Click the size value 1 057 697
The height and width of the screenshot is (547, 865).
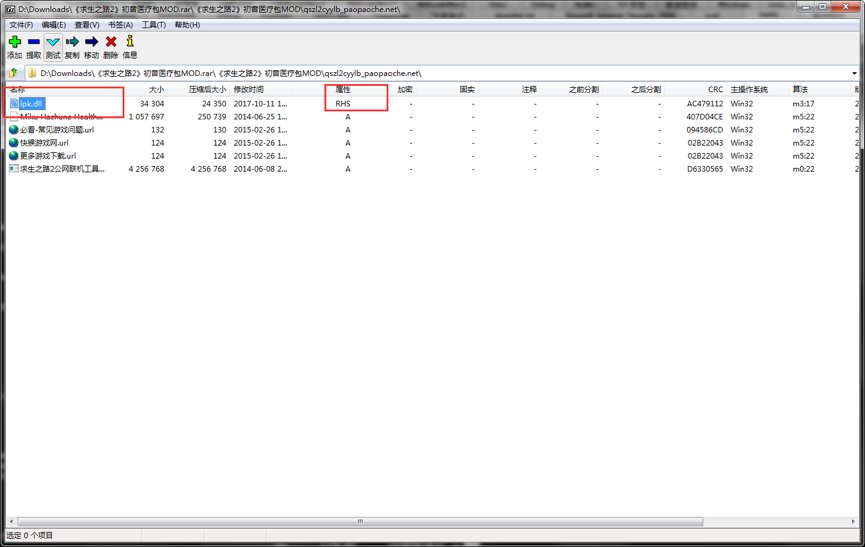pyautogui.click(x=146, y=117)
